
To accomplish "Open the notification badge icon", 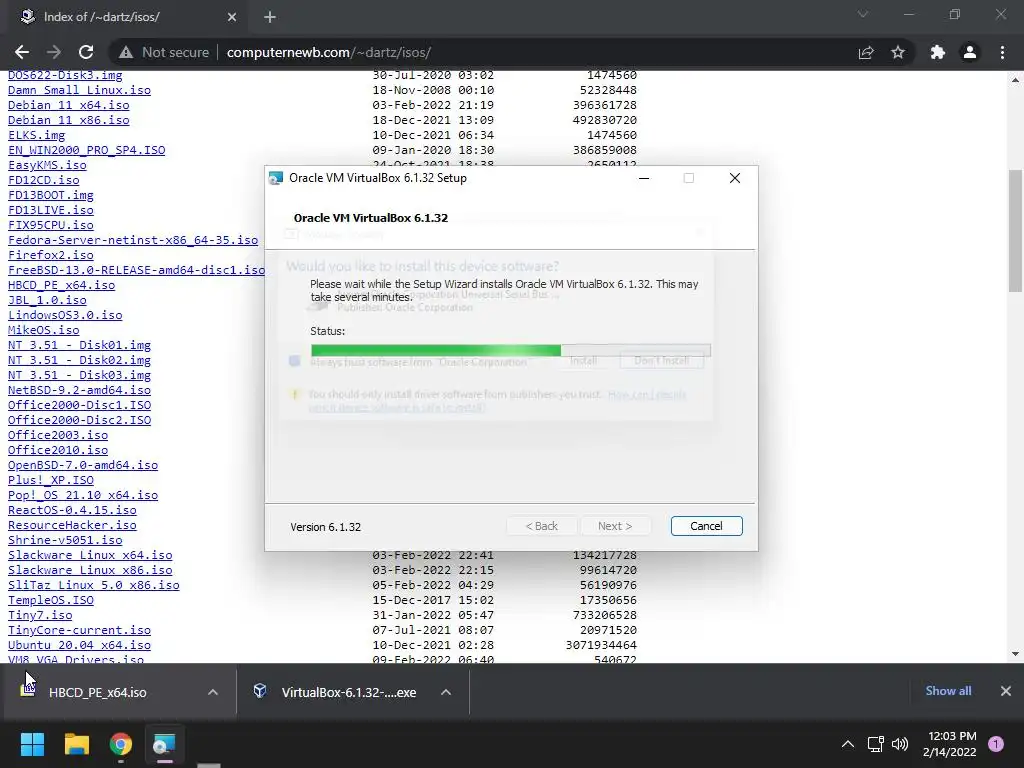I will point(996,744).
